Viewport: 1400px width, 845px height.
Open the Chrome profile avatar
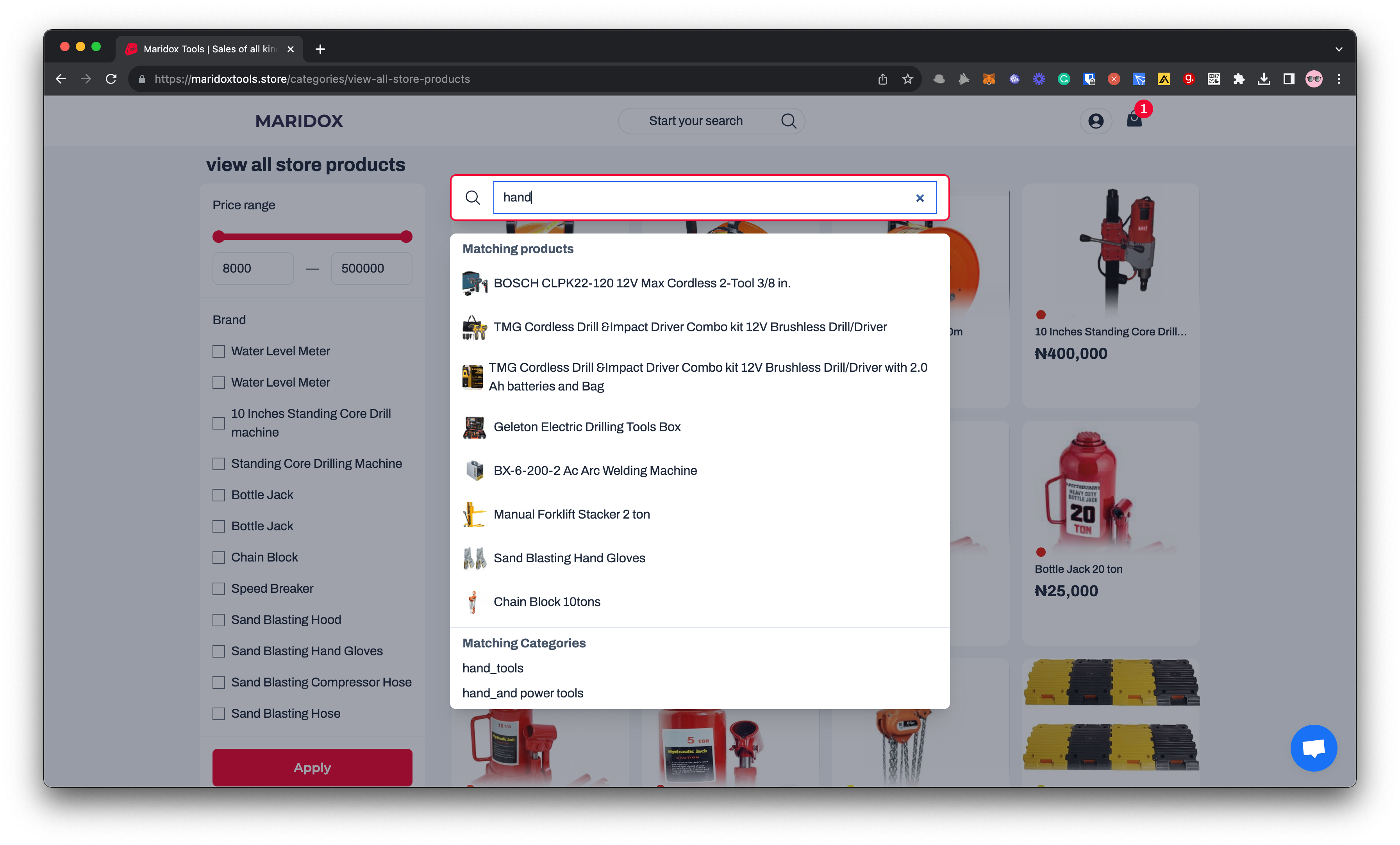click(x=1314, y=79)
